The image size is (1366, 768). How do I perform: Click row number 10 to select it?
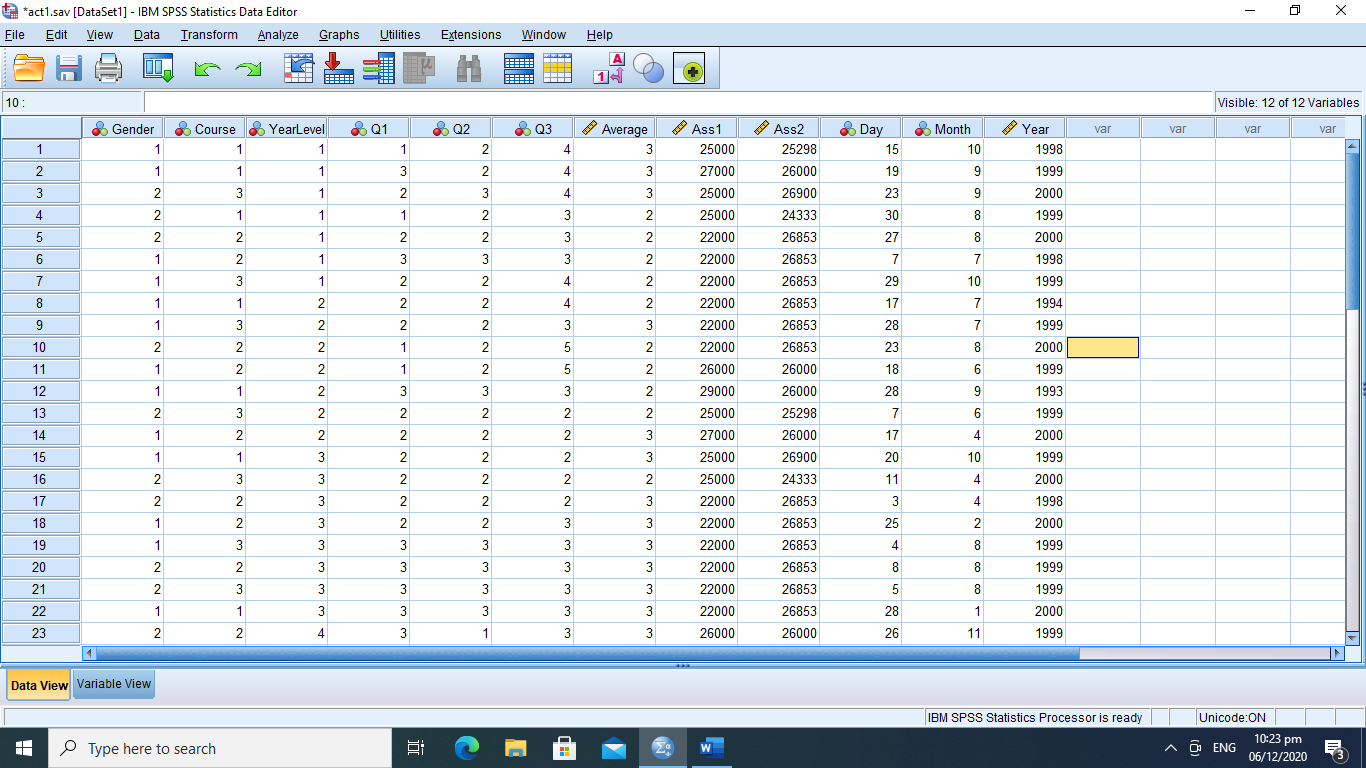click(x=40, y=347)
